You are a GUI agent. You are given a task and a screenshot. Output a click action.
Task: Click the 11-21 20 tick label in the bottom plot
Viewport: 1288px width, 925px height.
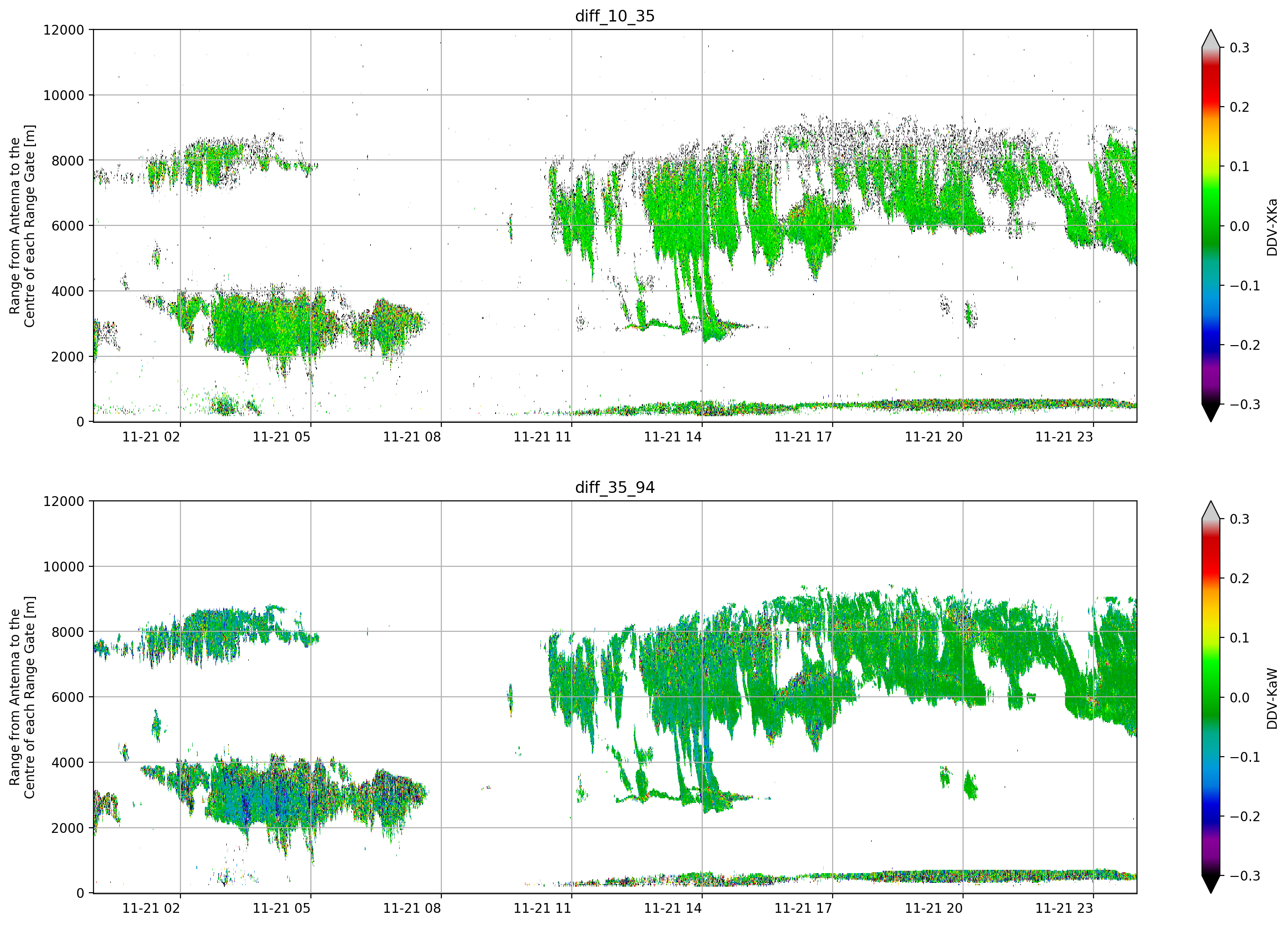click(x=934, y=909)
